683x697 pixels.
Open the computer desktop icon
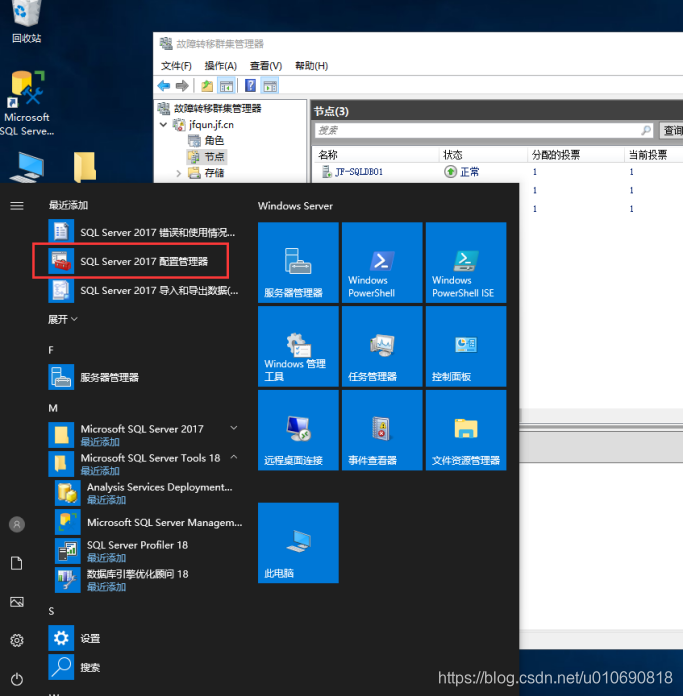click(x=28, y=168)
